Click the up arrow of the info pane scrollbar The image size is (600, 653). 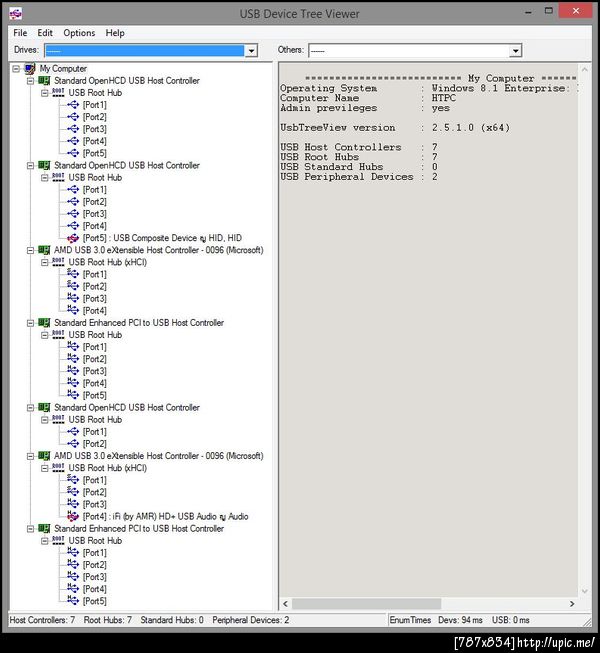coord(585,70)
